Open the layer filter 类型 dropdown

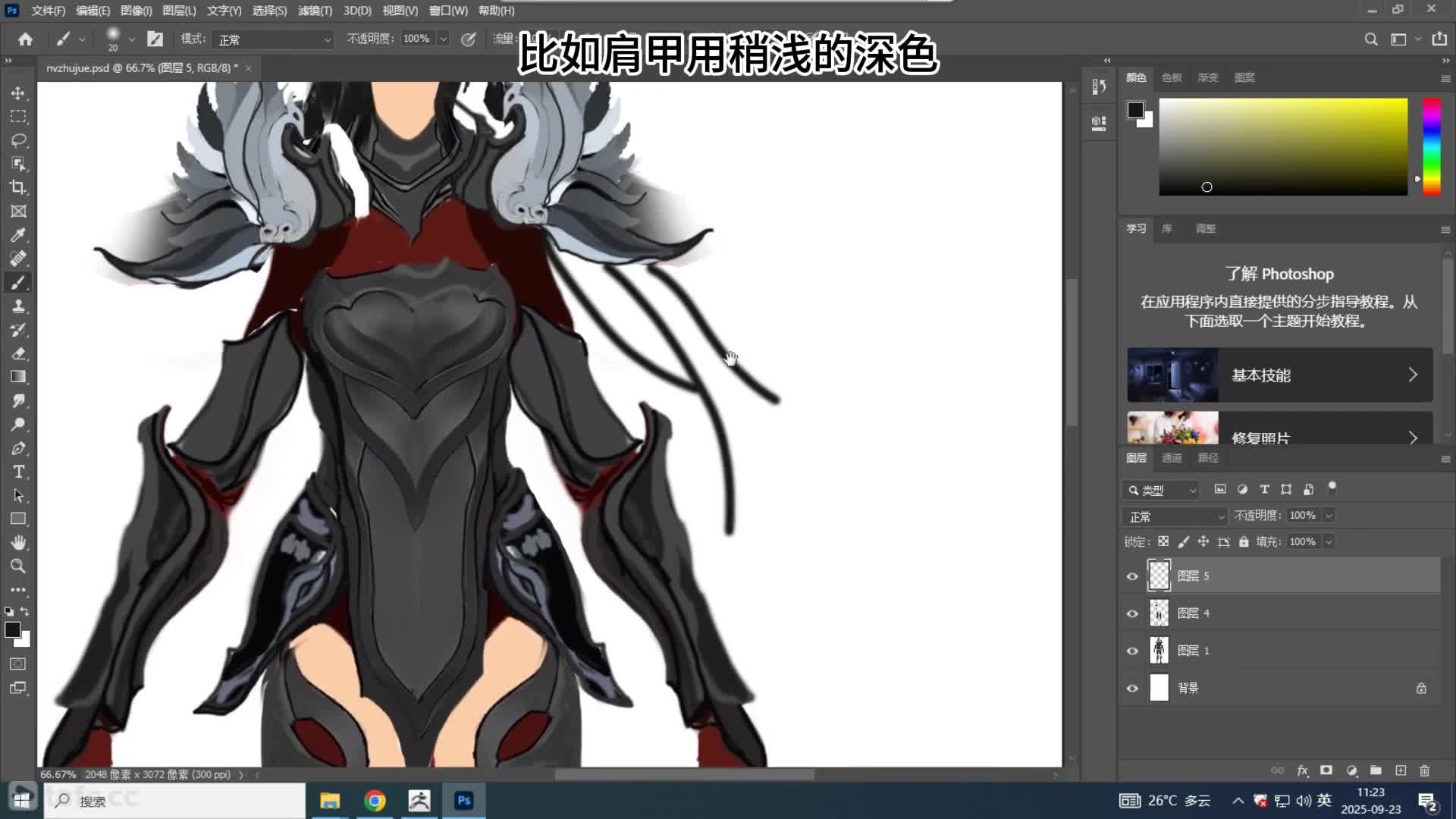coord(1161,490)
